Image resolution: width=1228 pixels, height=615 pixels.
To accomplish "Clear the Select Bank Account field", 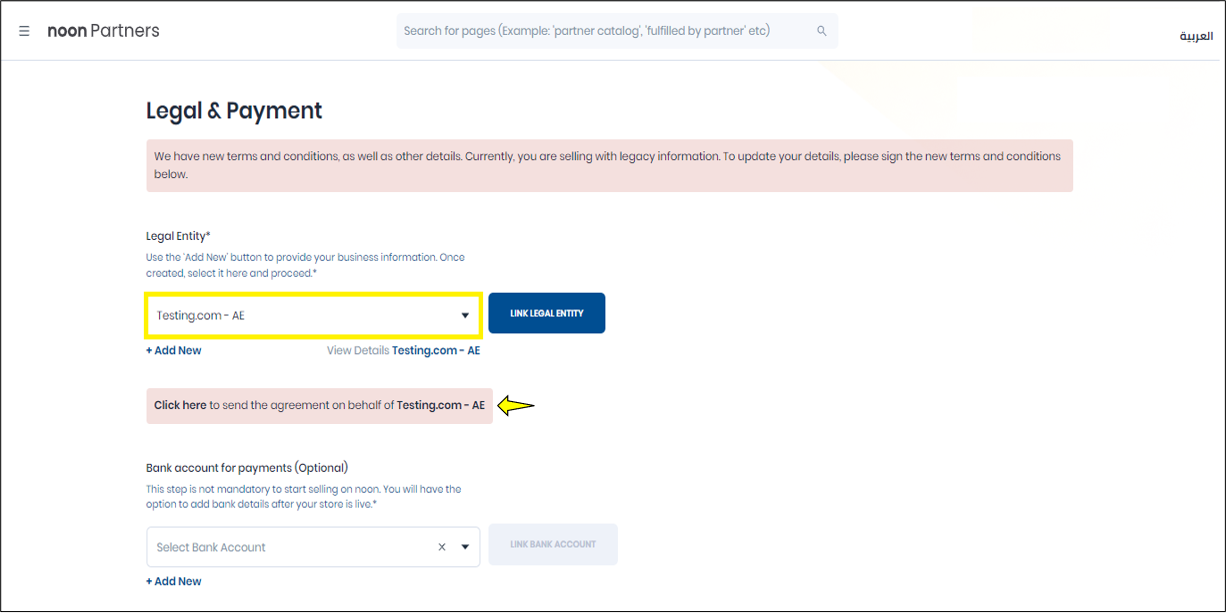I will click(x=442, y=547).
